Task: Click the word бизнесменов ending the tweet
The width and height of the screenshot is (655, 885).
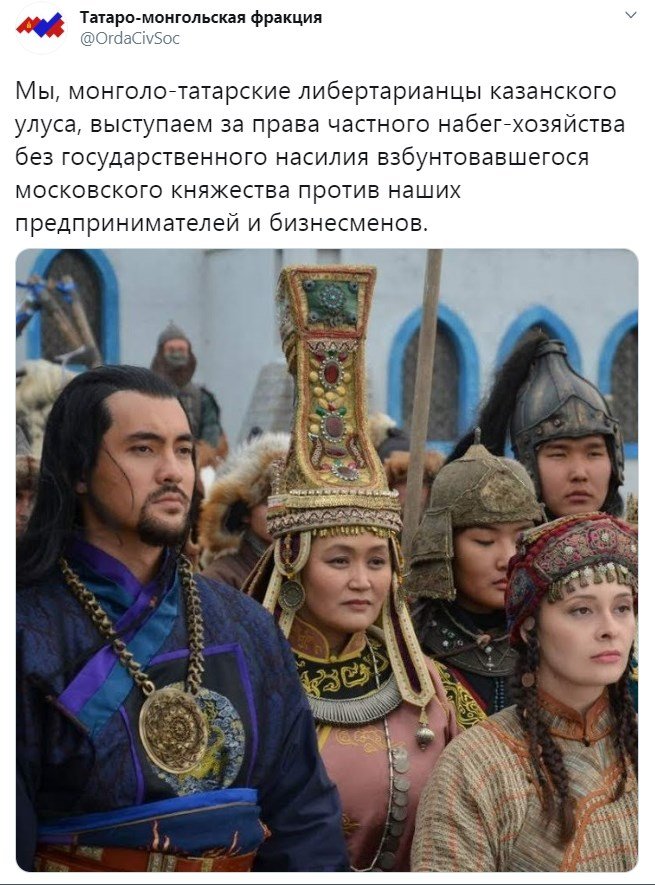Action: [x=348, y=223]
